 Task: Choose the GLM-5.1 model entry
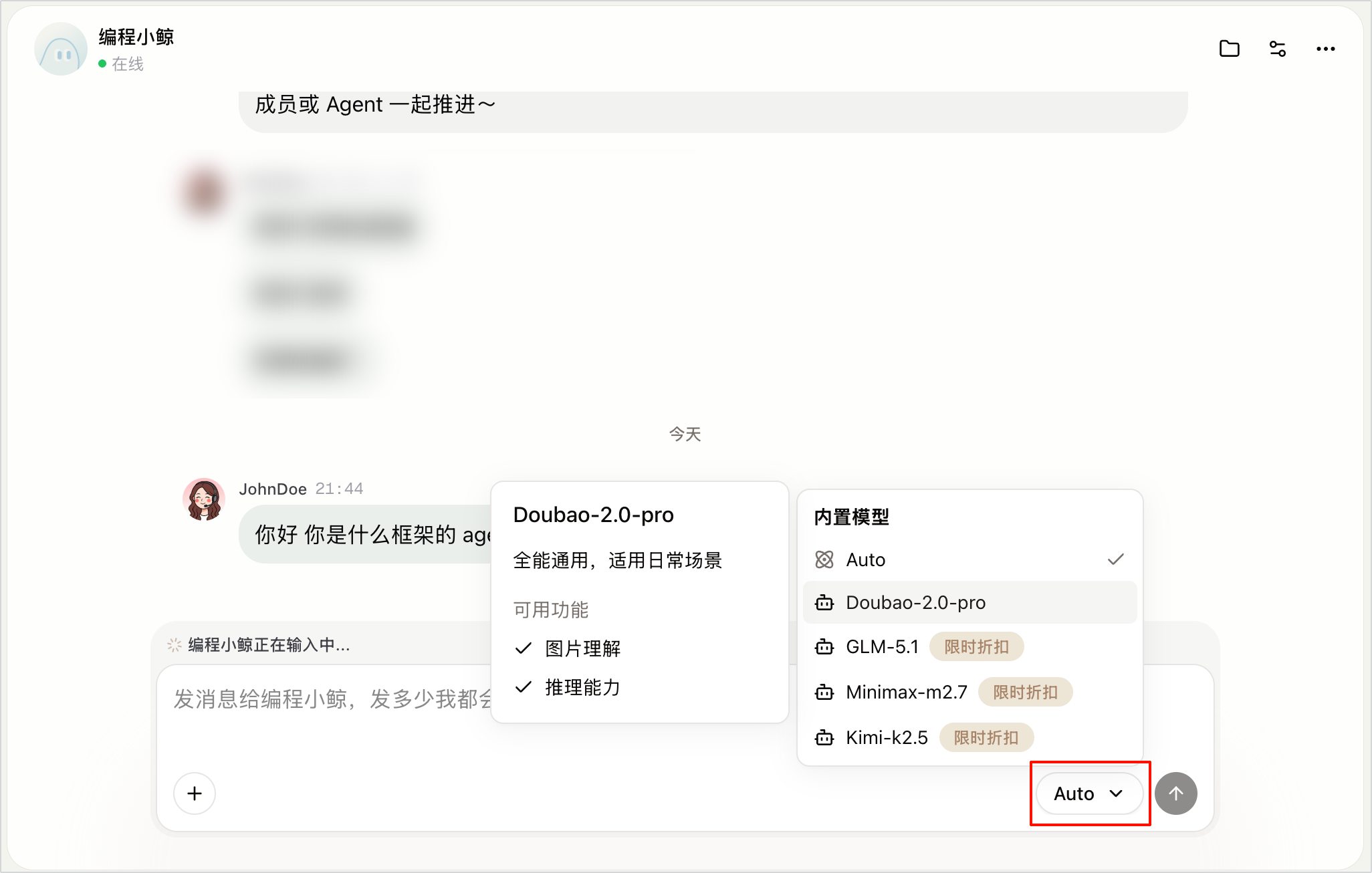click(x=969, y=647)
